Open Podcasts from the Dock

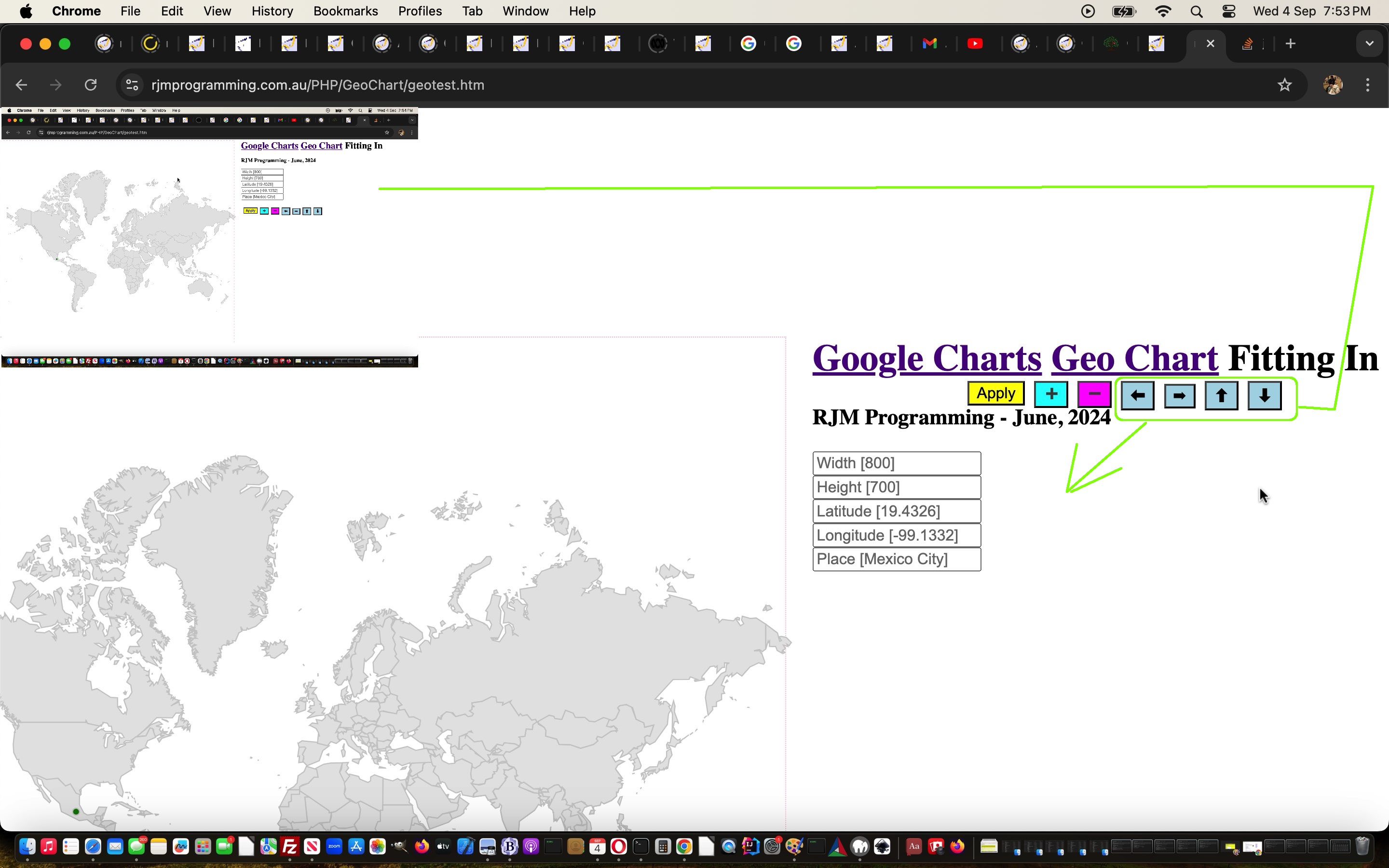(531, 846)
